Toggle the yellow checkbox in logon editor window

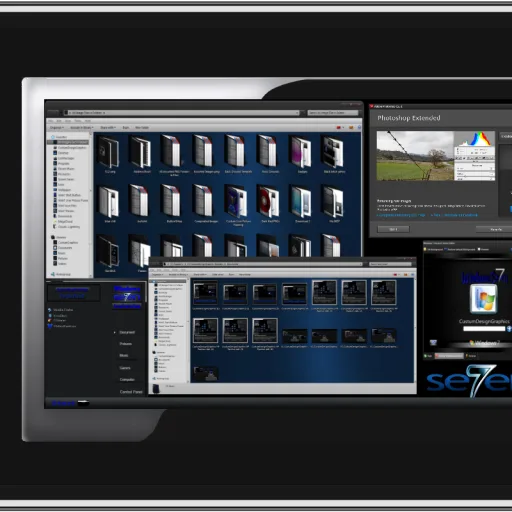(425, 249)
